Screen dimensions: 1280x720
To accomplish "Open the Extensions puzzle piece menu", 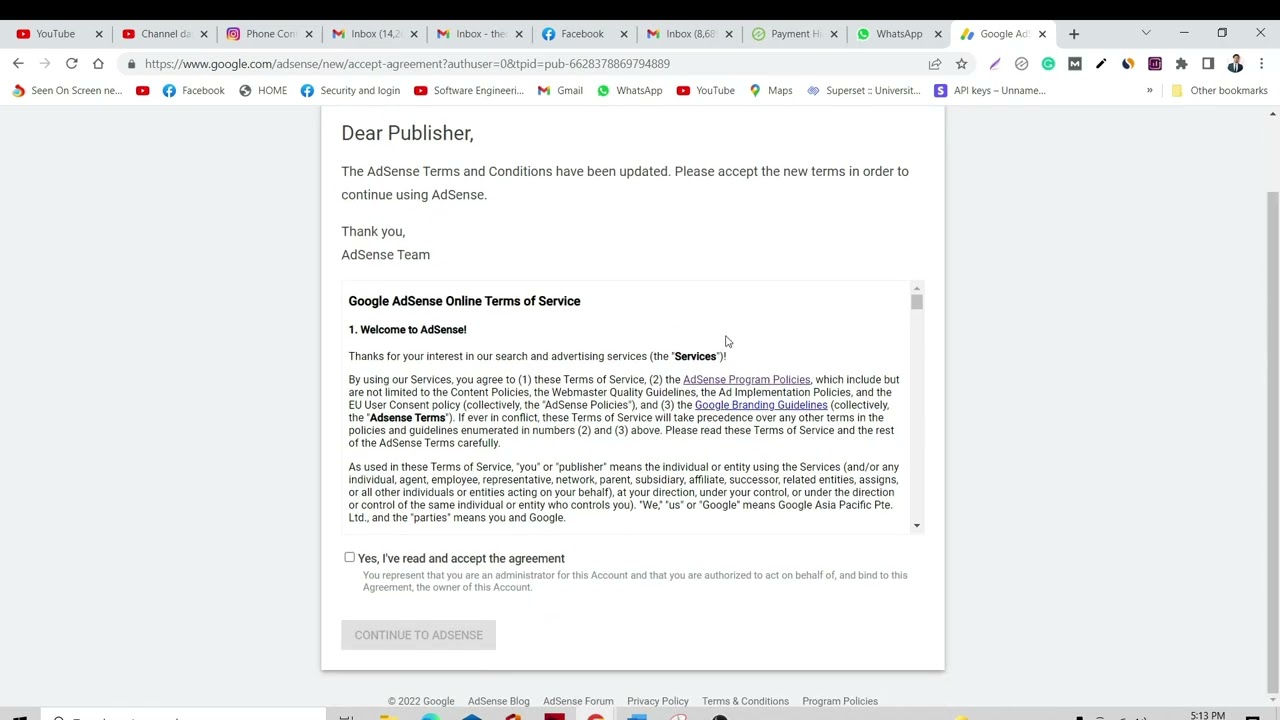I will coord(1181,64).
